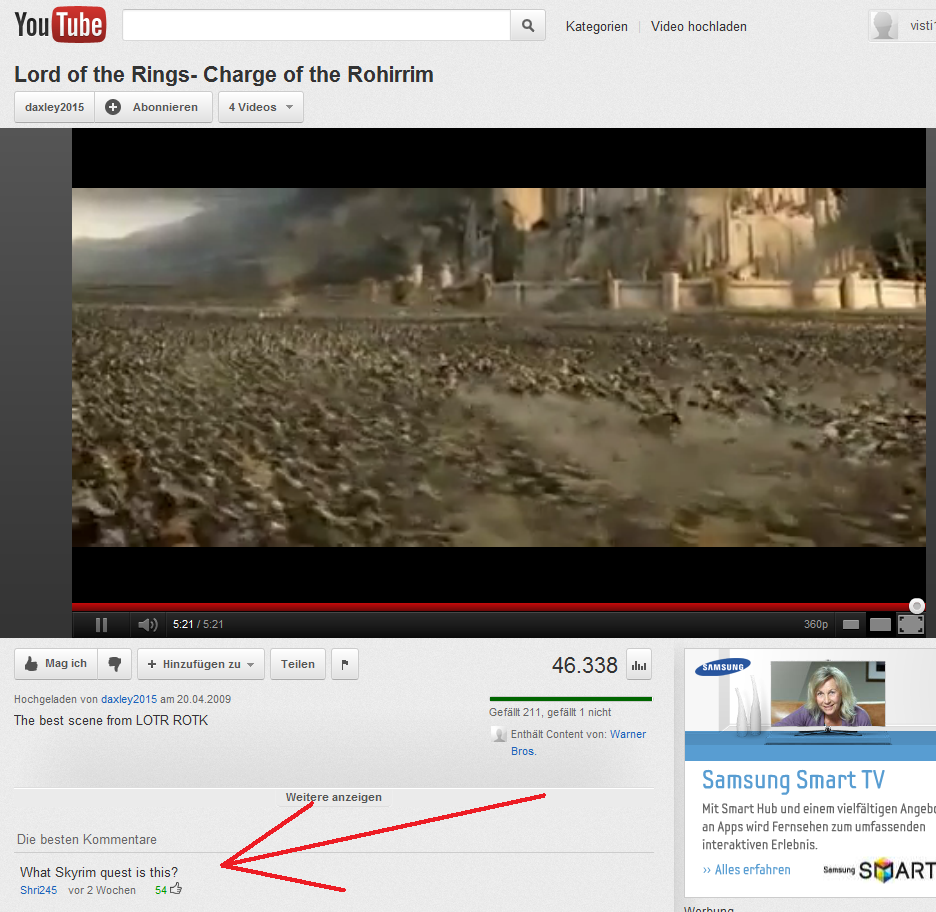Image resolution: width=936 pixels, height=912 pixels.
Task: Click the 46.338 view count
Action: [x=584, y=665]
